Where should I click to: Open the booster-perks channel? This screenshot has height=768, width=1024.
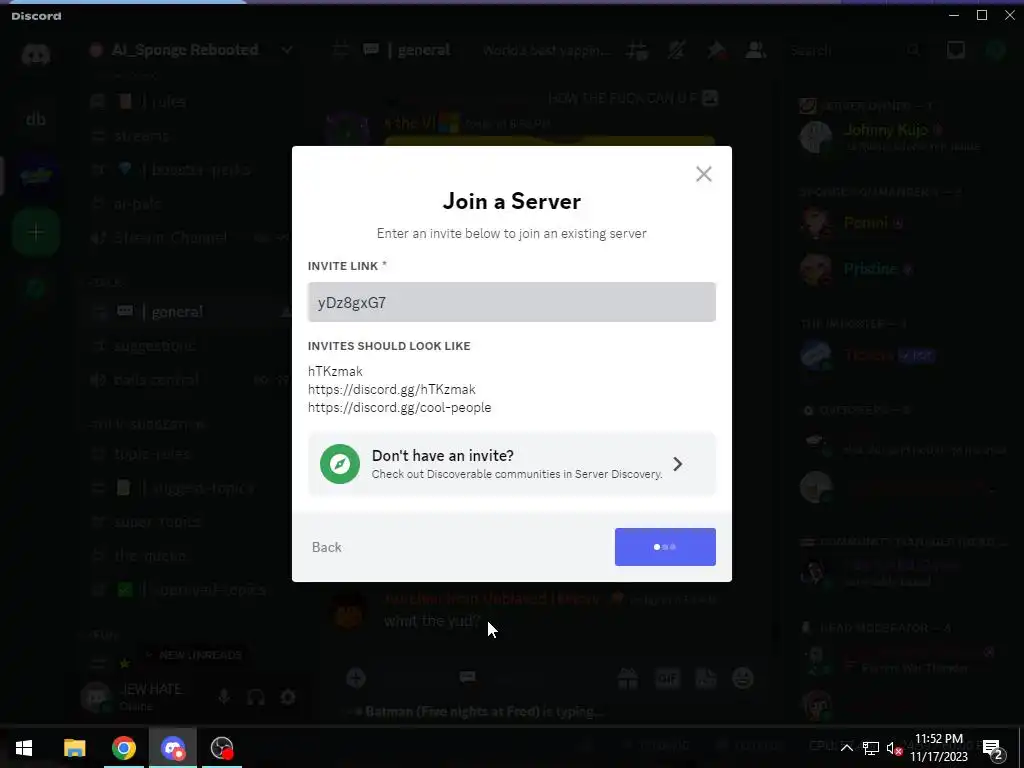[189, 170]
